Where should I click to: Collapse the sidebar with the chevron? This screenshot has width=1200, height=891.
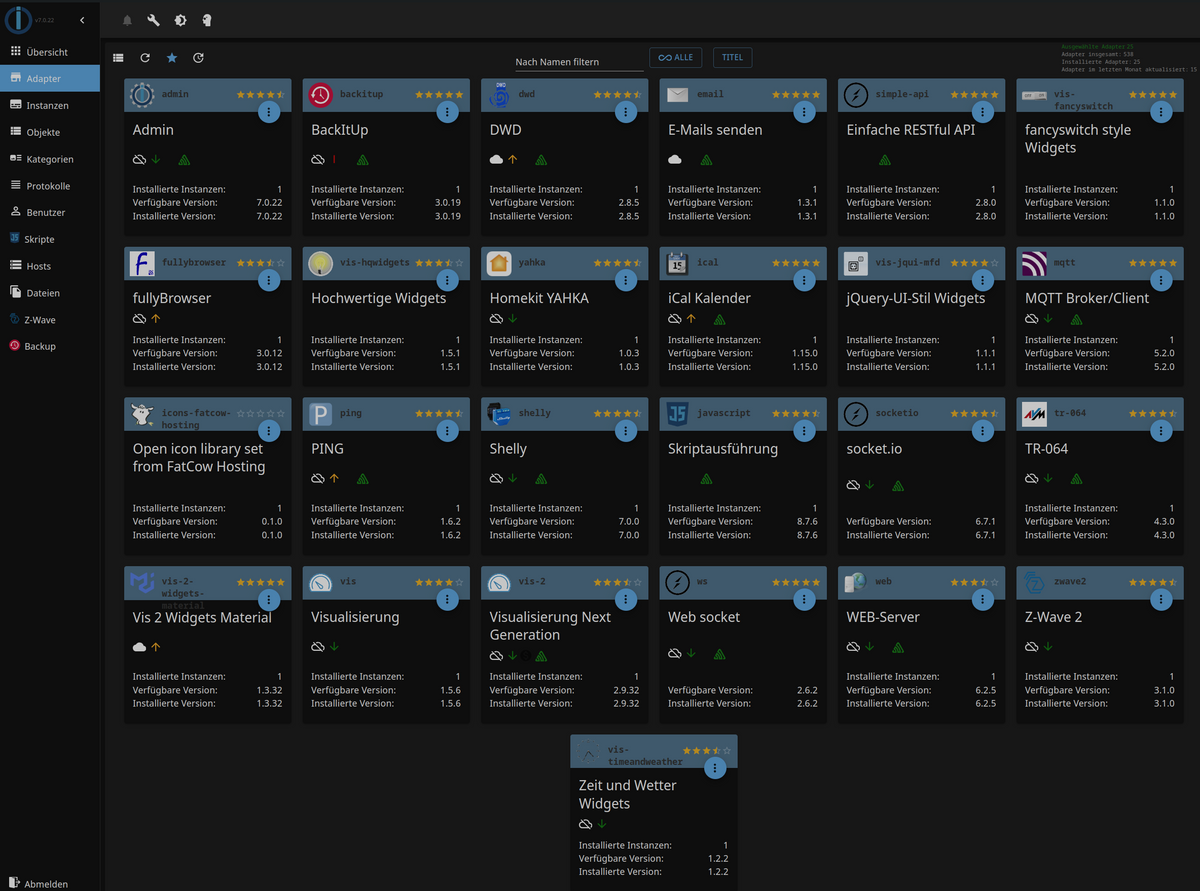click(82, 20)
